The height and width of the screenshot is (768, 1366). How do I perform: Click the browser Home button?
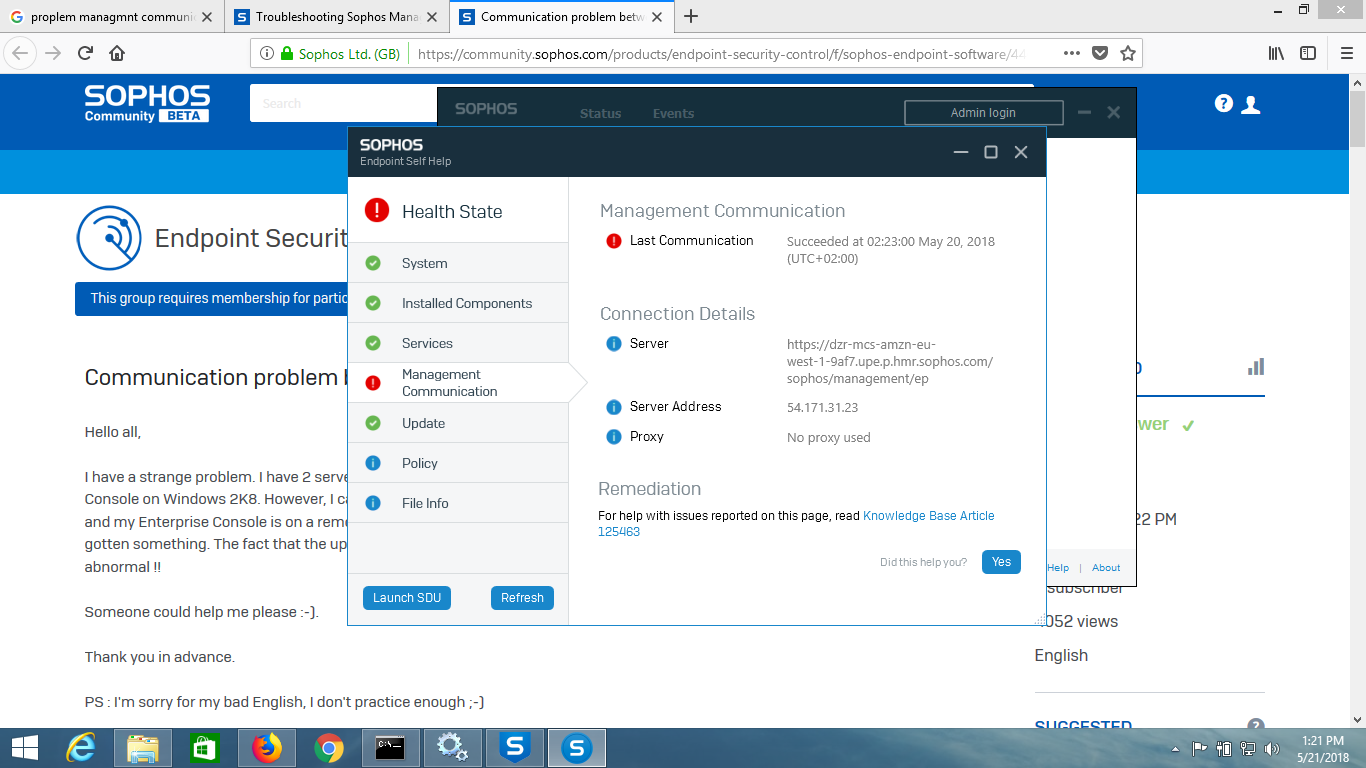click(117, 54)
